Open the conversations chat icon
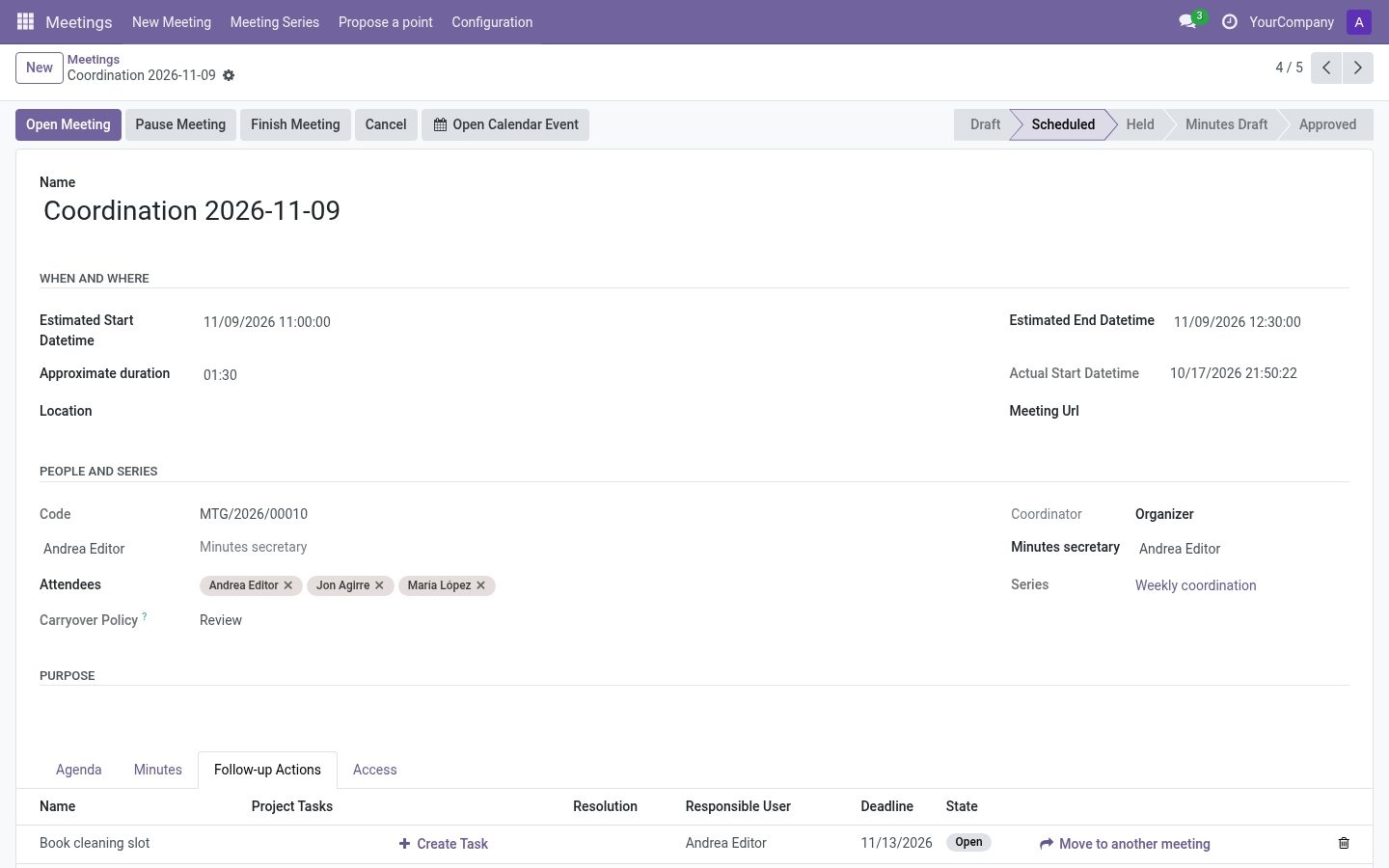Screen dimensions: 1389x868 pos(1187,21)
